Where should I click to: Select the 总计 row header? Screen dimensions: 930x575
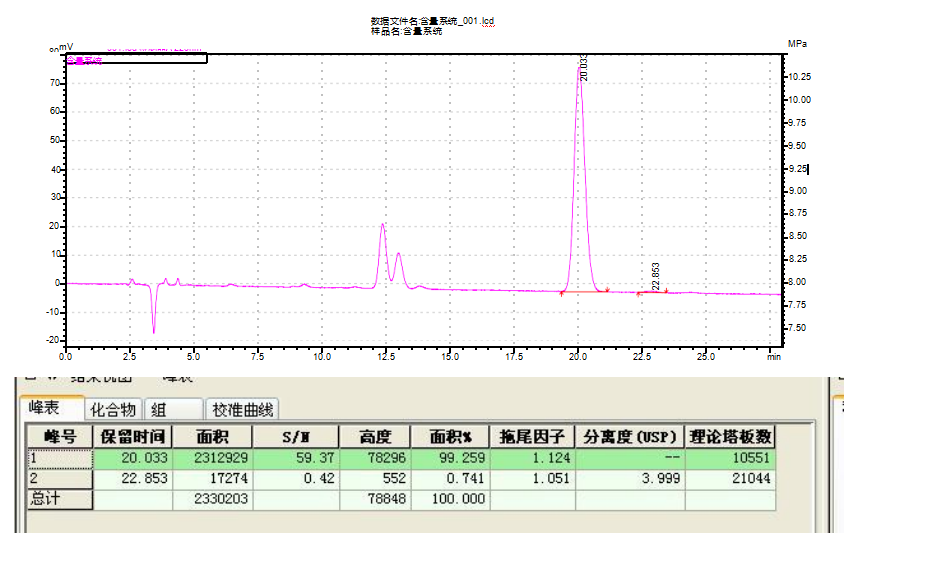[x=58, y=498]
